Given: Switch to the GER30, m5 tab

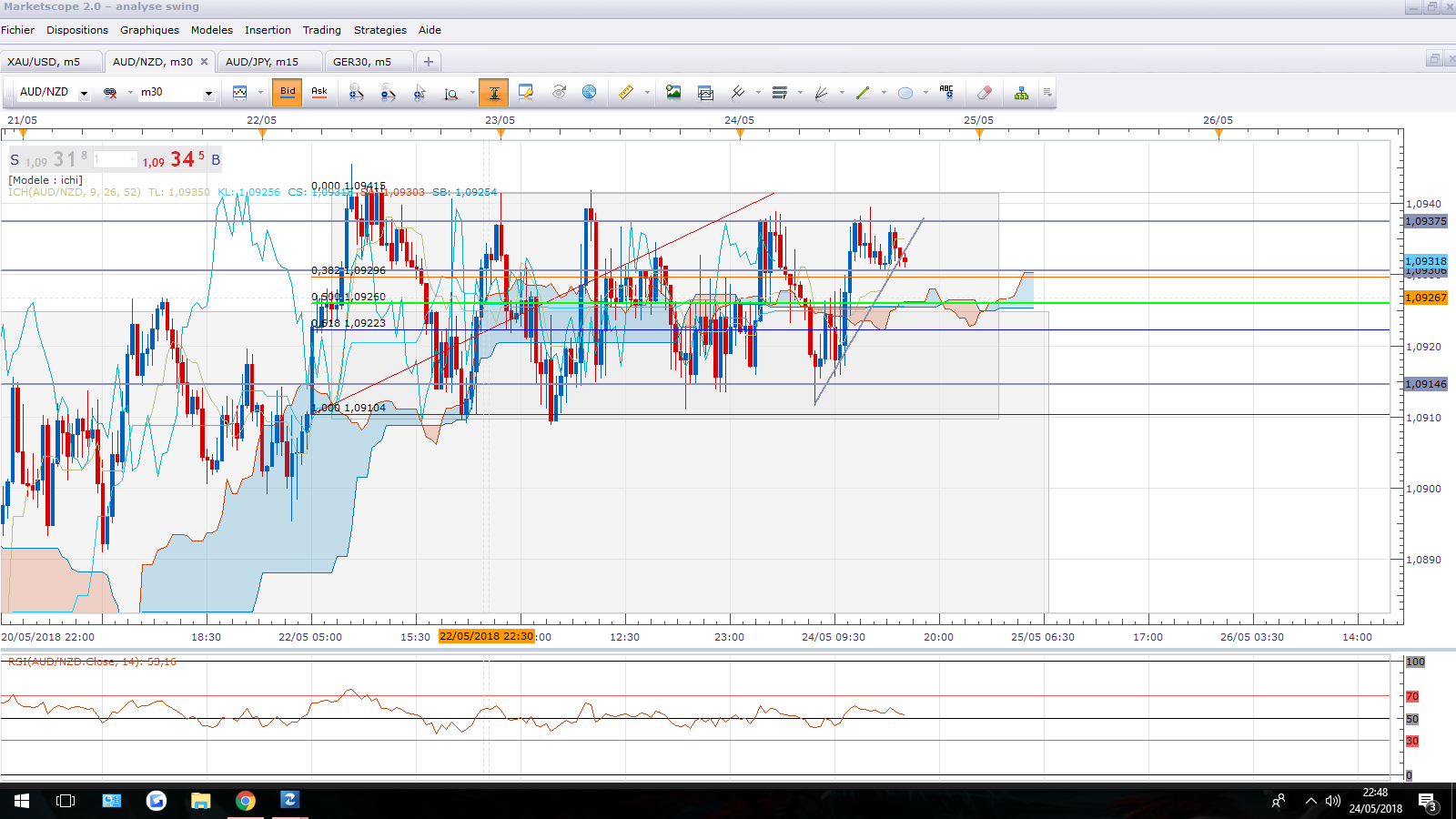Looking at the screenshot, I should point(362,62).
